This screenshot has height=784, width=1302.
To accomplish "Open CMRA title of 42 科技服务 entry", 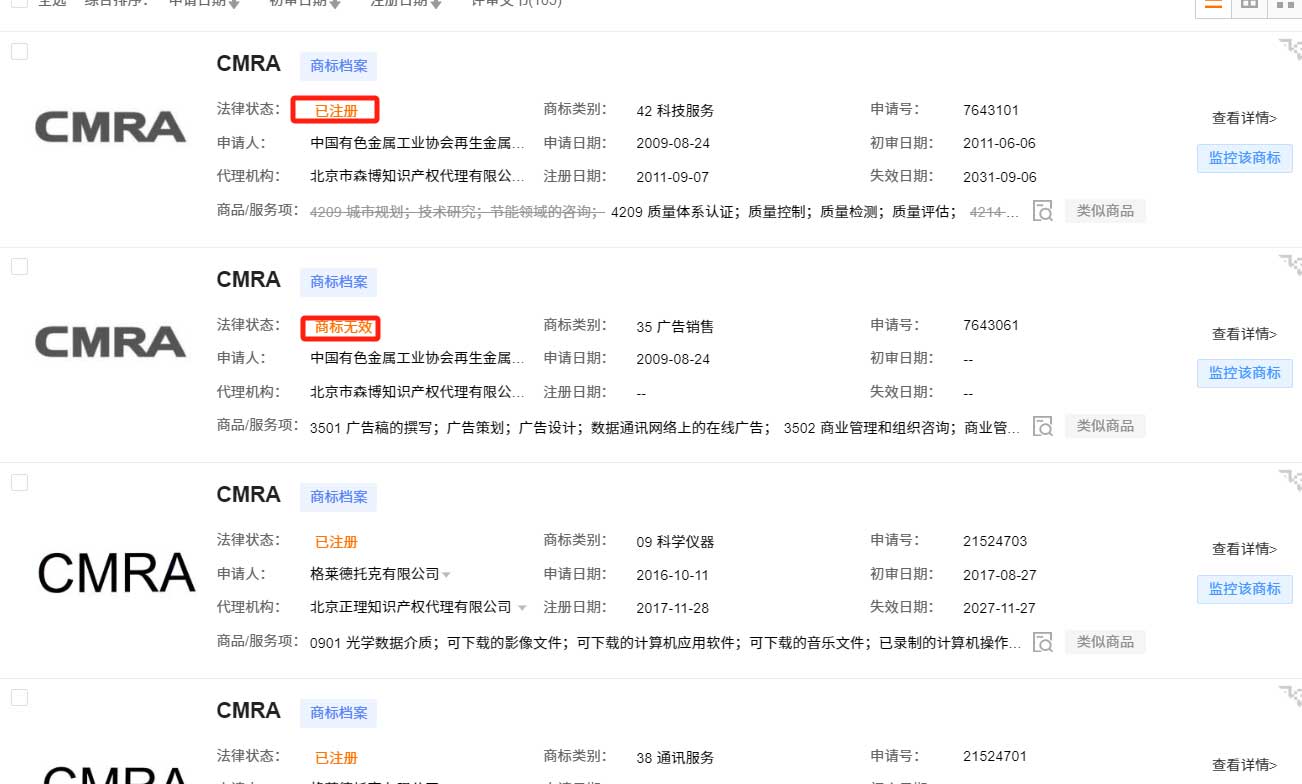I will pos(248,64).
